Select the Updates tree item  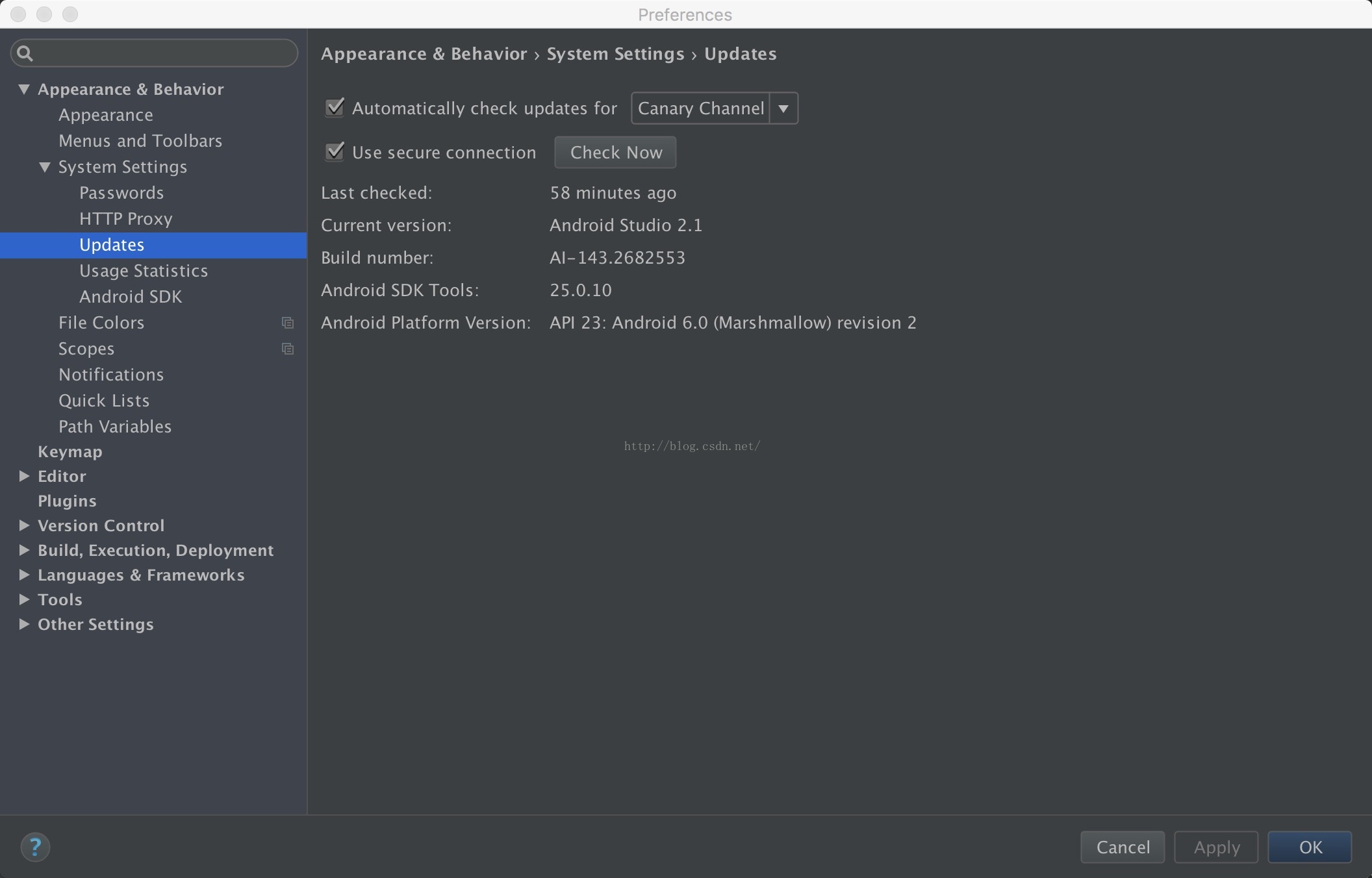[153, 245]
